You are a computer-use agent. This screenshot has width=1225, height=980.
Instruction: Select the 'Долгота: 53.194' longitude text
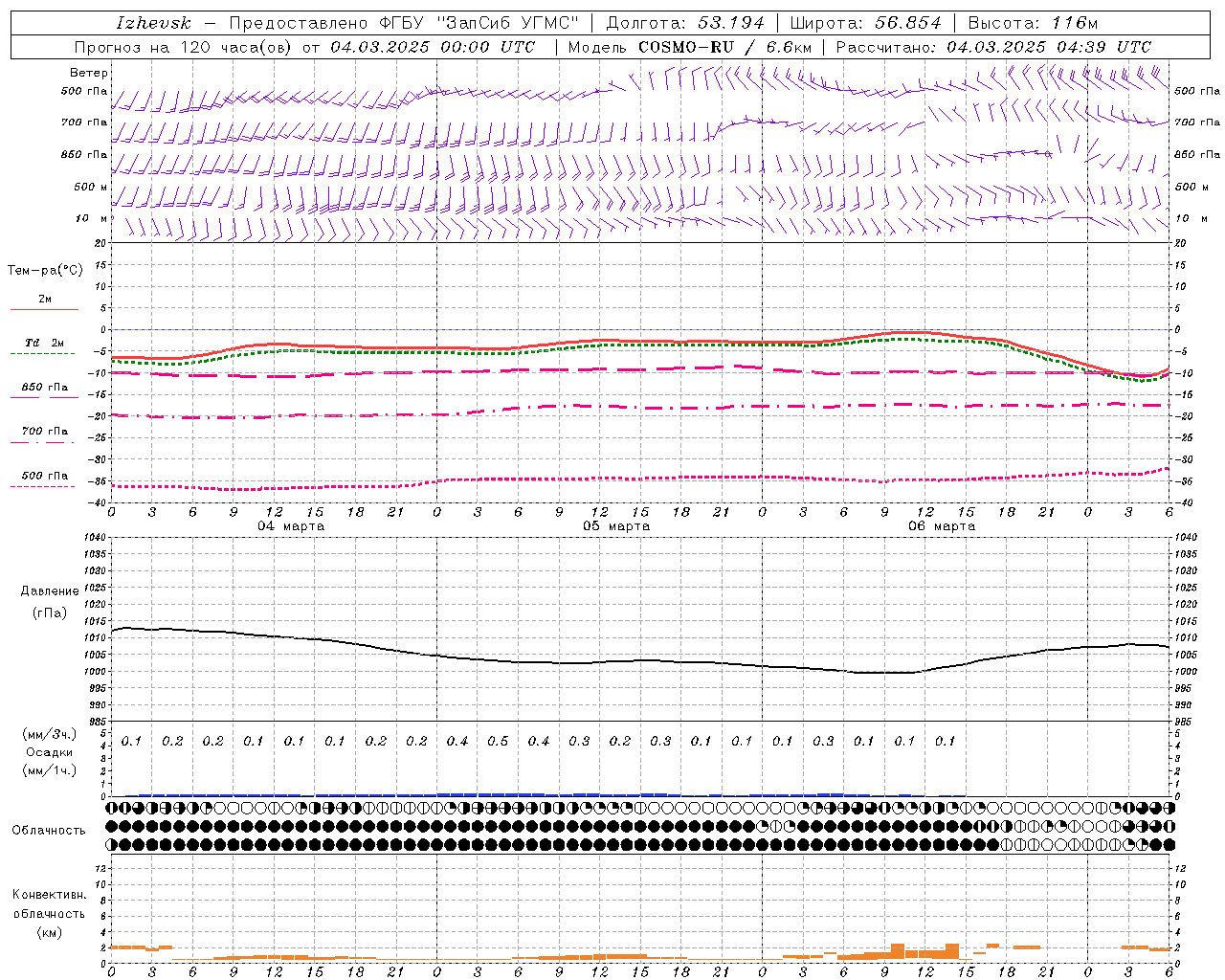point(685,23)
